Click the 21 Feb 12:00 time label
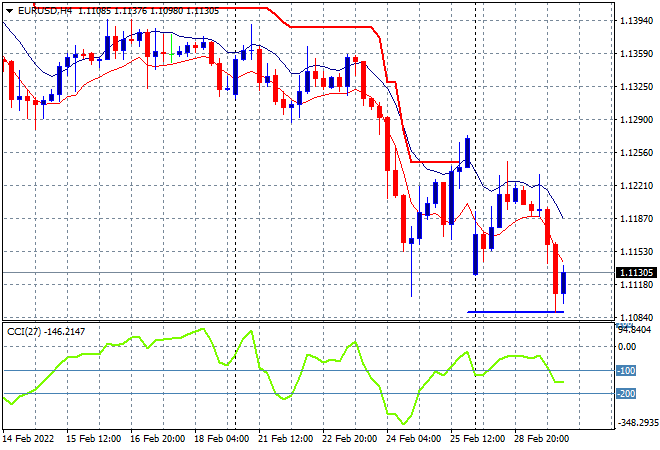The height and width of the screenshot is (450, 660). coord(285,439)
